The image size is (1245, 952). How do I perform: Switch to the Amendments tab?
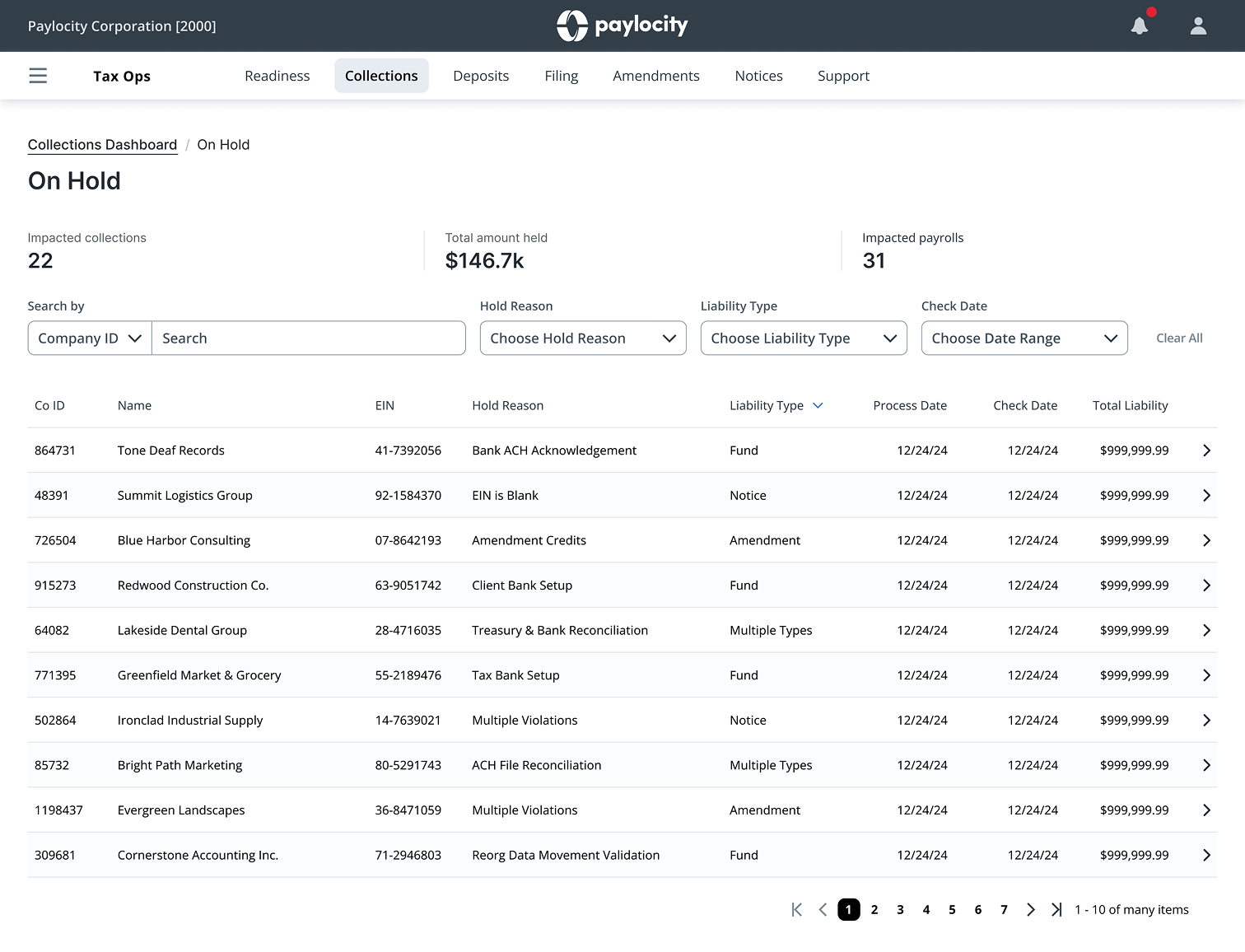656,76
